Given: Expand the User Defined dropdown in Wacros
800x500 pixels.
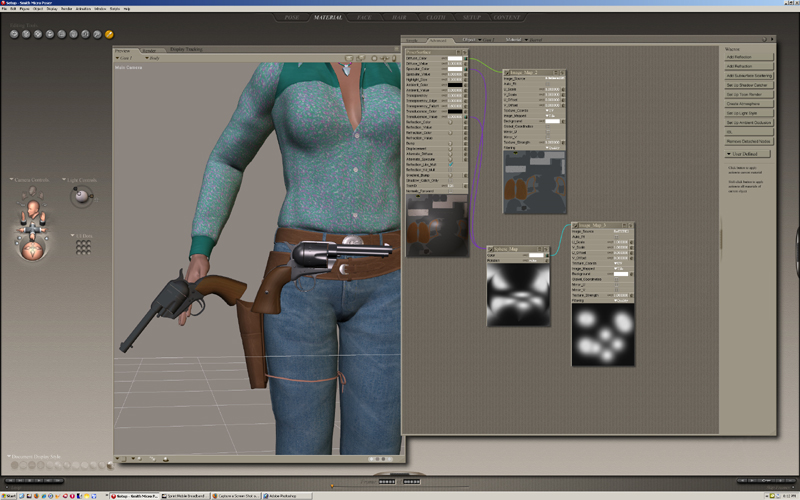Looking at the screenshot, I should pos(747,154).
